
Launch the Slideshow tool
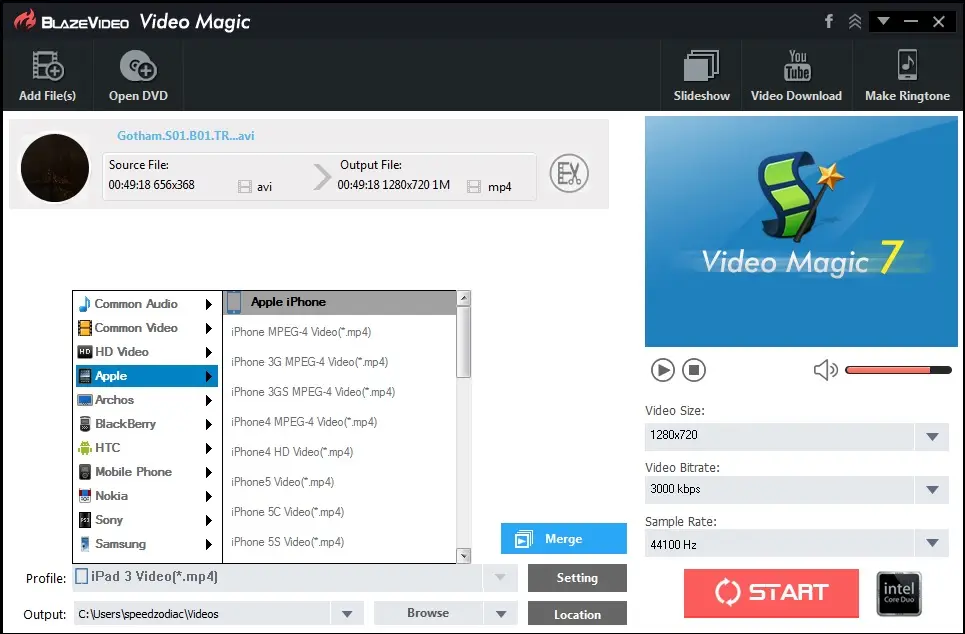point(702,75)
